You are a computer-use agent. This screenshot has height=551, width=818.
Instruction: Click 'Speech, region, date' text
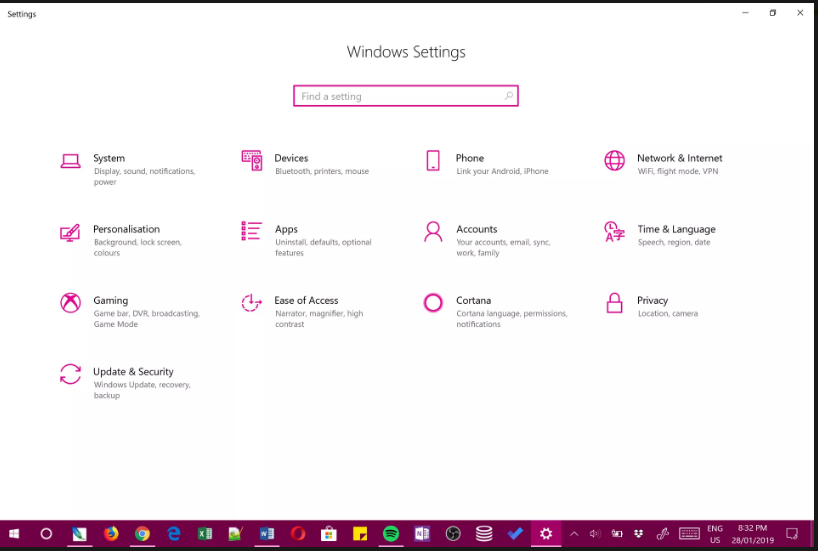pyautogui.click(x=674, y=243)
